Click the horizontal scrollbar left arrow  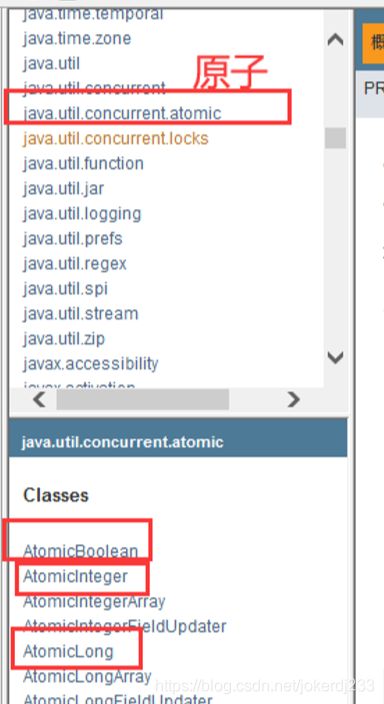tap(39, 399)
